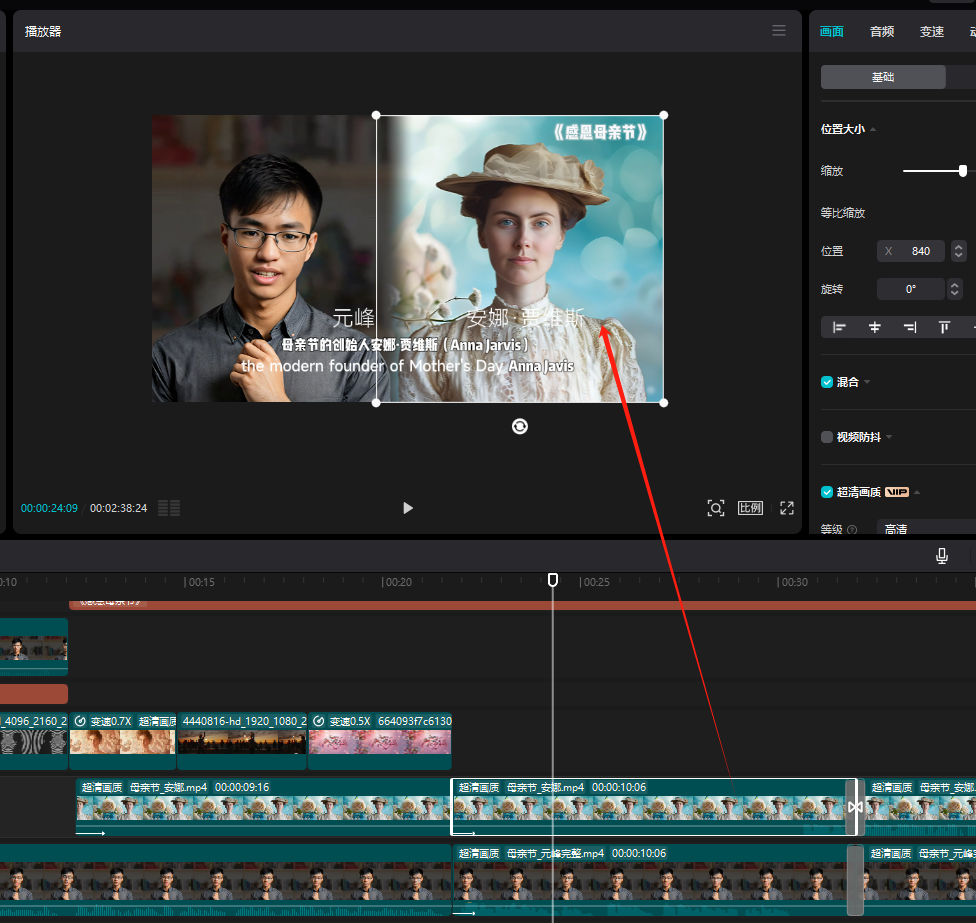Click the transition icon between 安娜 clips

[x=855, y=807]
